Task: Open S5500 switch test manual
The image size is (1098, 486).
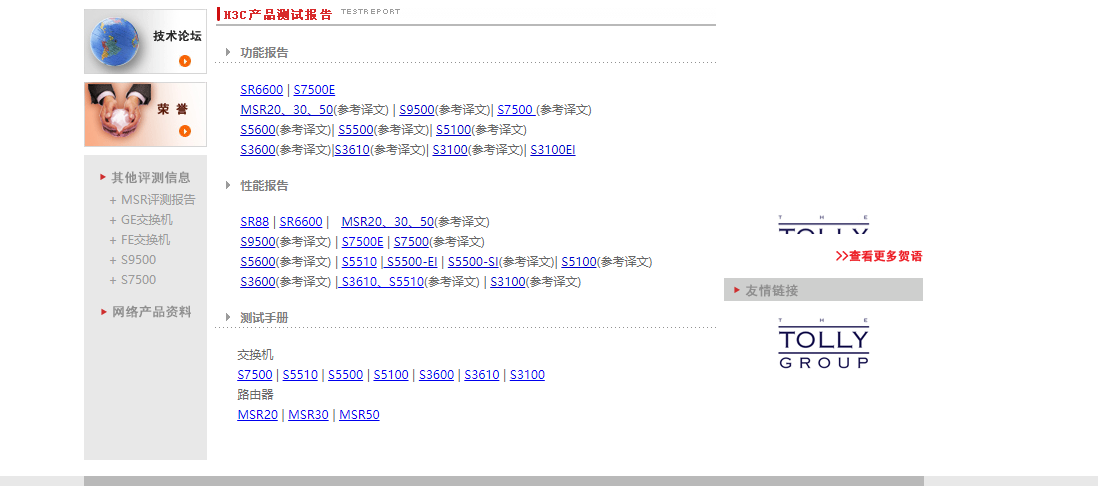Action: click(346, 375)
